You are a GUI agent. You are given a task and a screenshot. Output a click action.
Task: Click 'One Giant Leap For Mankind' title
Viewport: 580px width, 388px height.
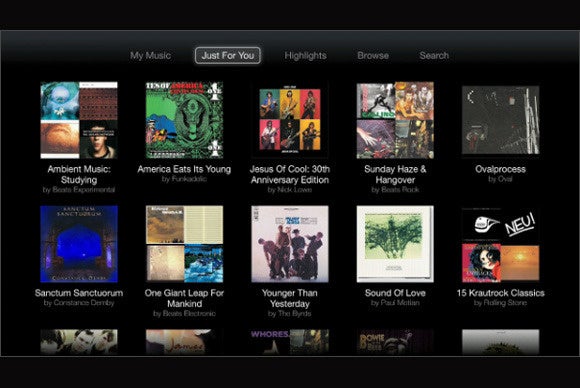(x=184, y=298)
